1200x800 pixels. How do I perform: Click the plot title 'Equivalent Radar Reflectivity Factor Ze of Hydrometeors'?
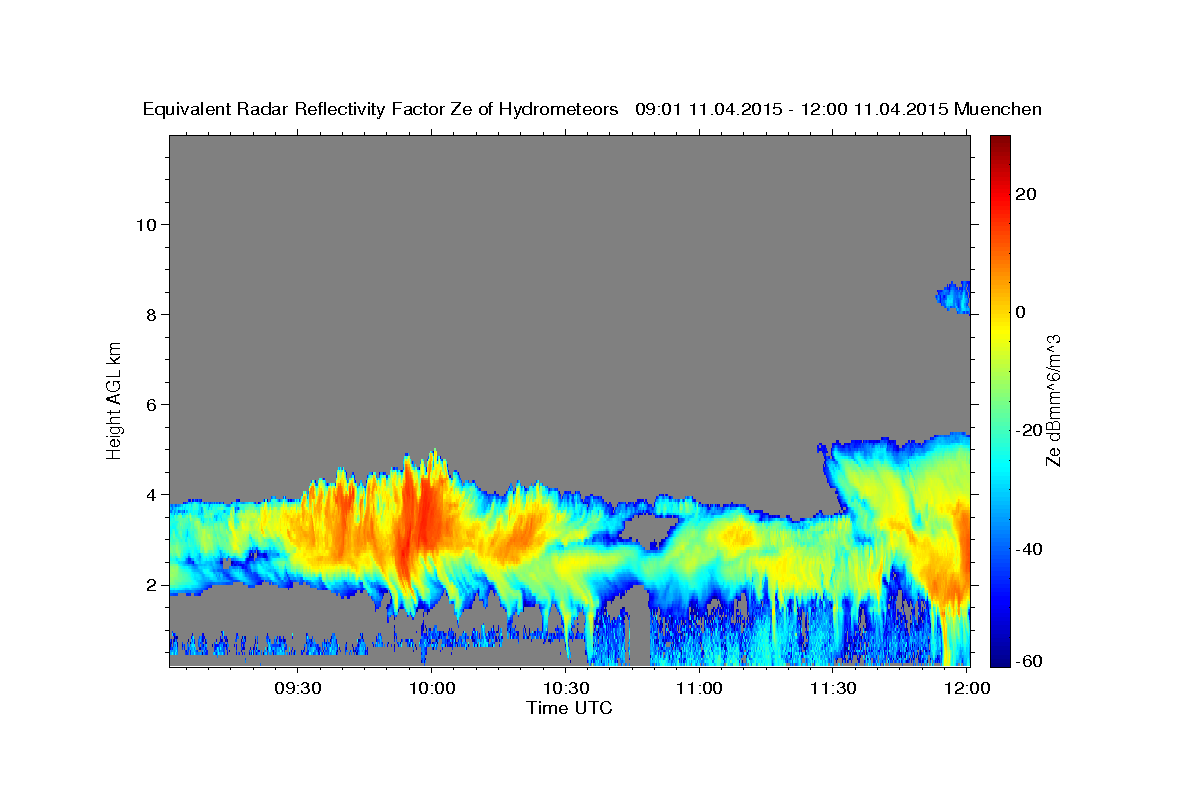pos(381,110)
